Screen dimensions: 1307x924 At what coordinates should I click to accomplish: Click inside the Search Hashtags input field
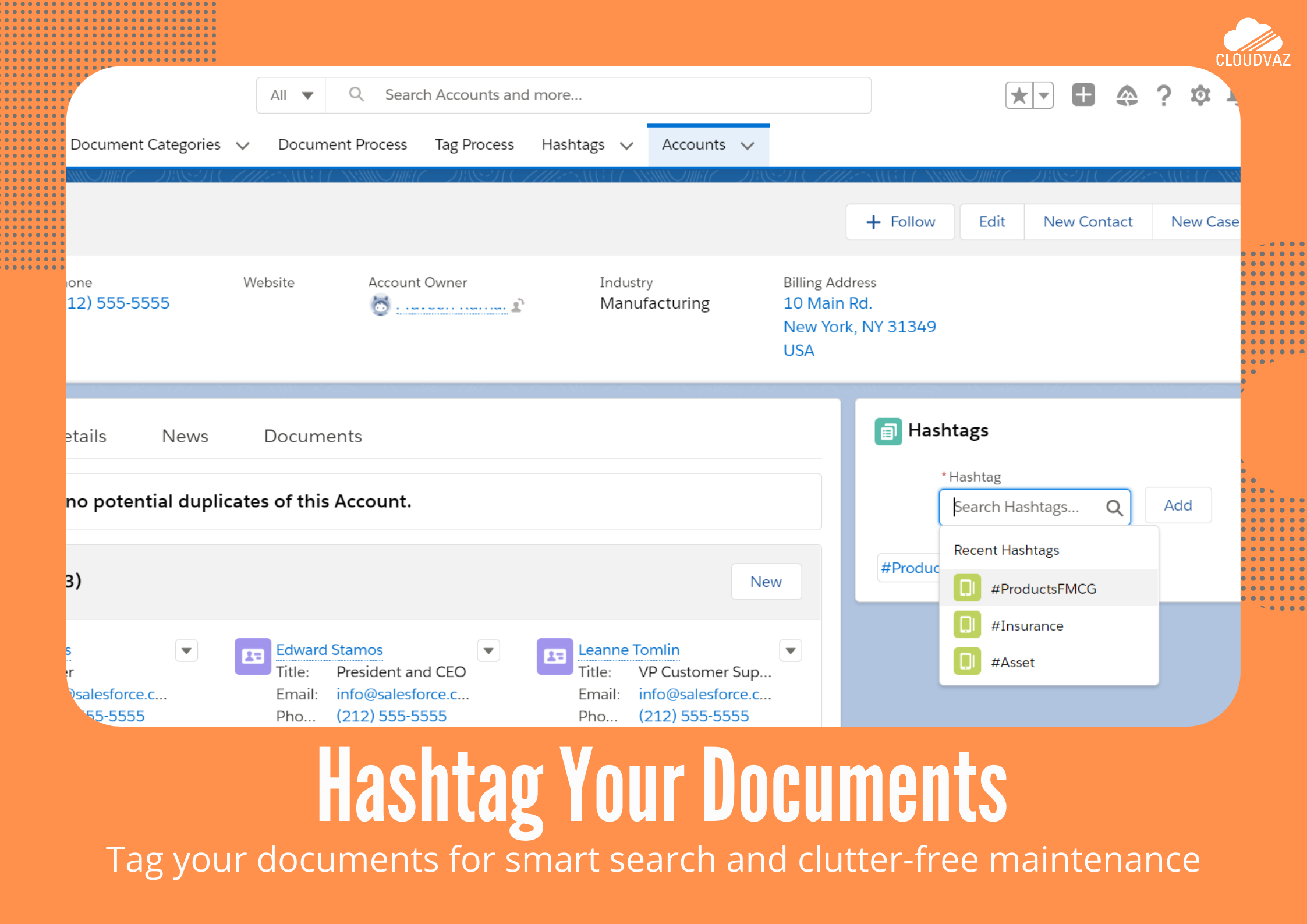coord(1025,507)
